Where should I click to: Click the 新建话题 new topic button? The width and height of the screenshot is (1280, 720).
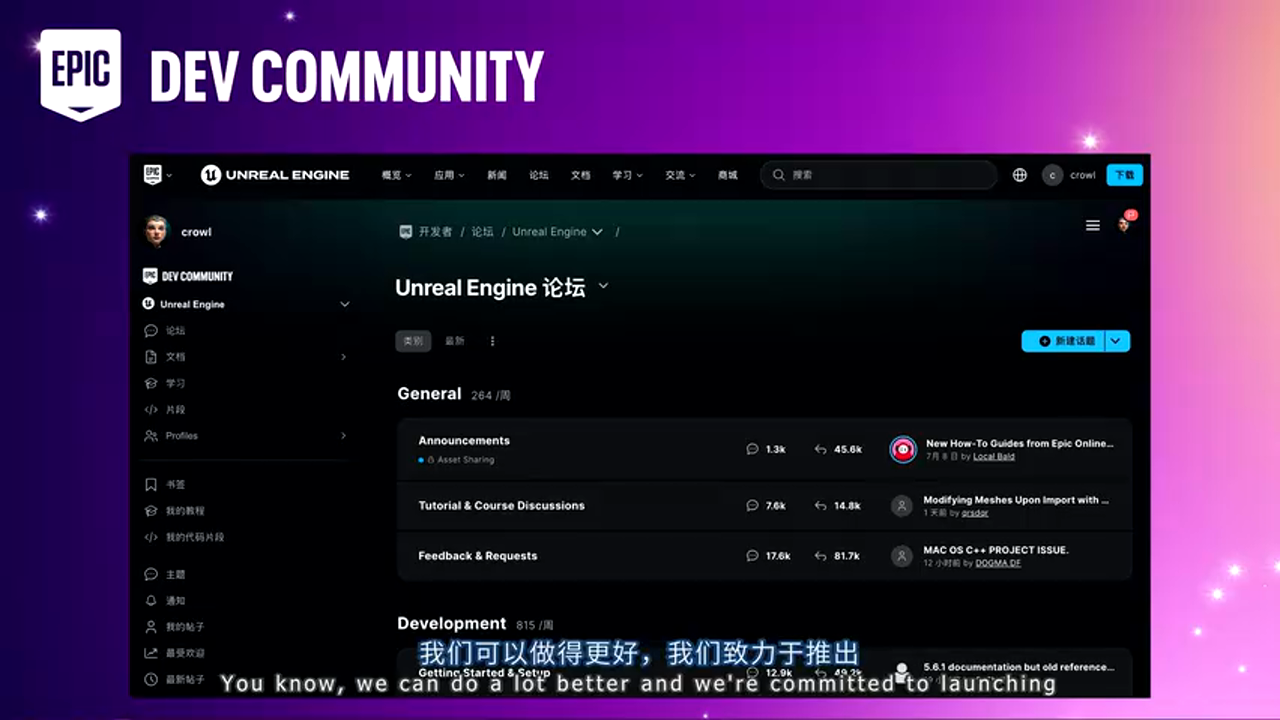click(1064, 341)
